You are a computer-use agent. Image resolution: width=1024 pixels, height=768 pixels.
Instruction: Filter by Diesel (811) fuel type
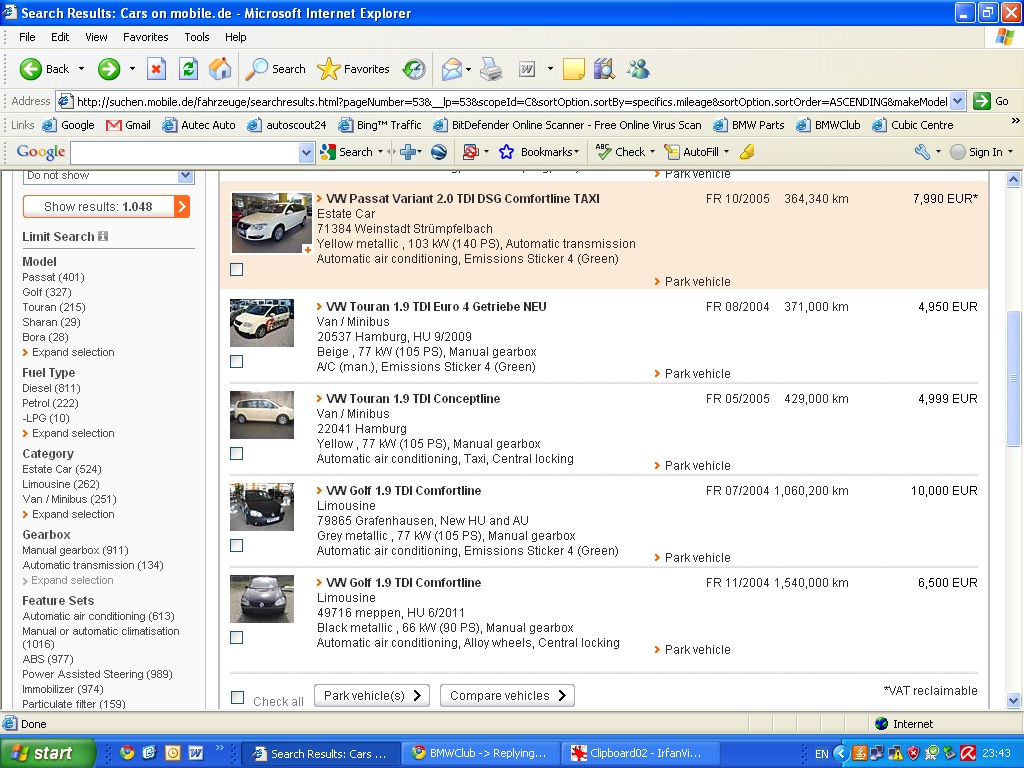click(52, 388)
